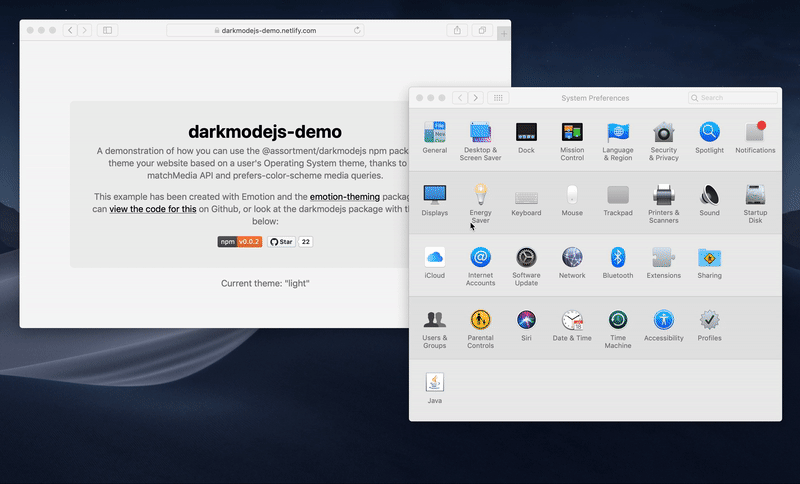Open Software Update preferences
Viewport: 800px width, 484px height.
526,266
